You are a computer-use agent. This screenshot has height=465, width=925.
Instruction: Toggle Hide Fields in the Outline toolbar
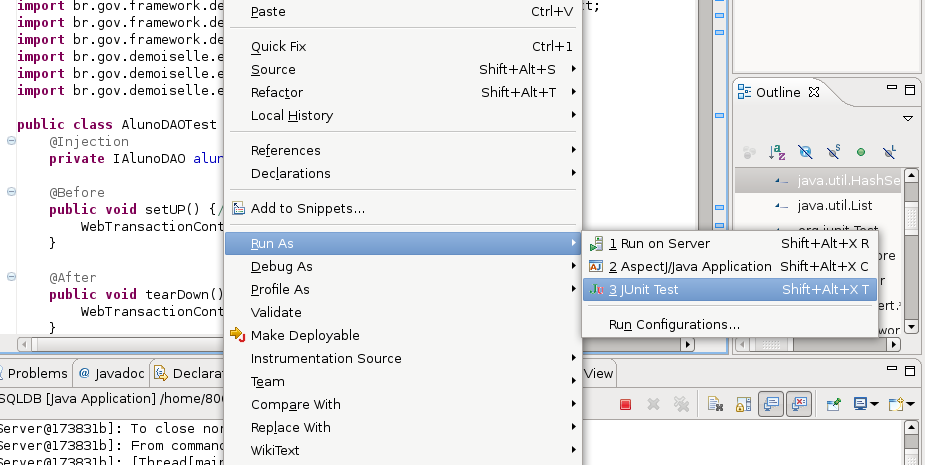coord(805,153)
